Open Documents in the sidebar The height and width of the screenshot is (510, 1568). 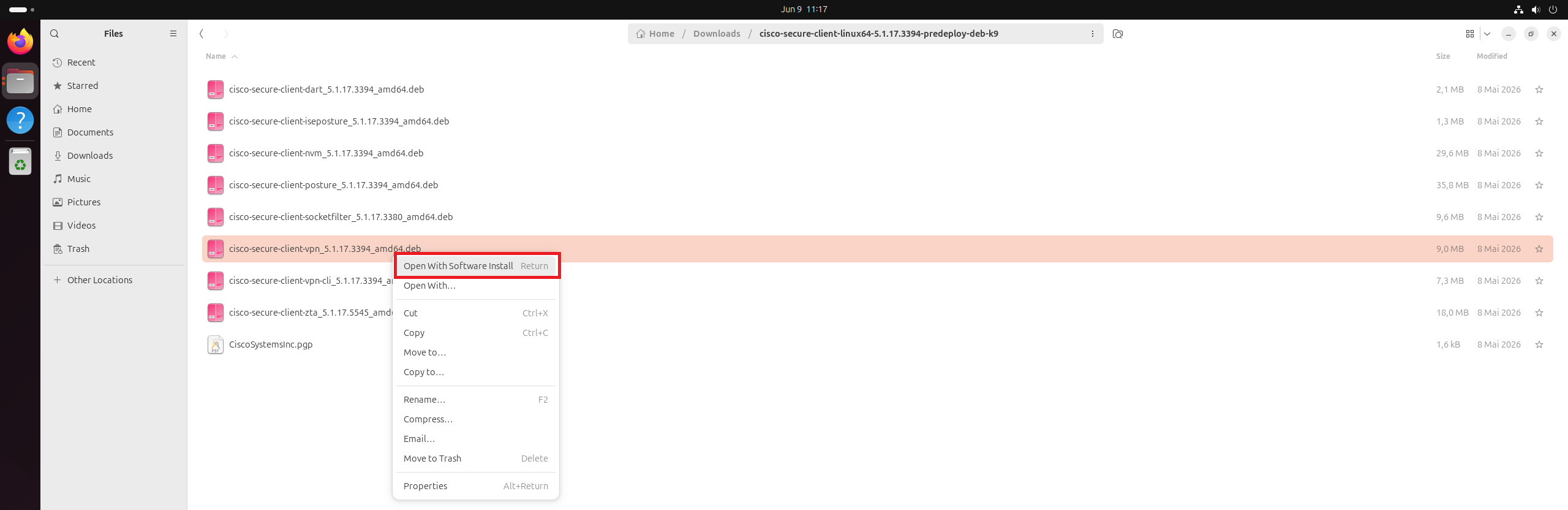114,132
